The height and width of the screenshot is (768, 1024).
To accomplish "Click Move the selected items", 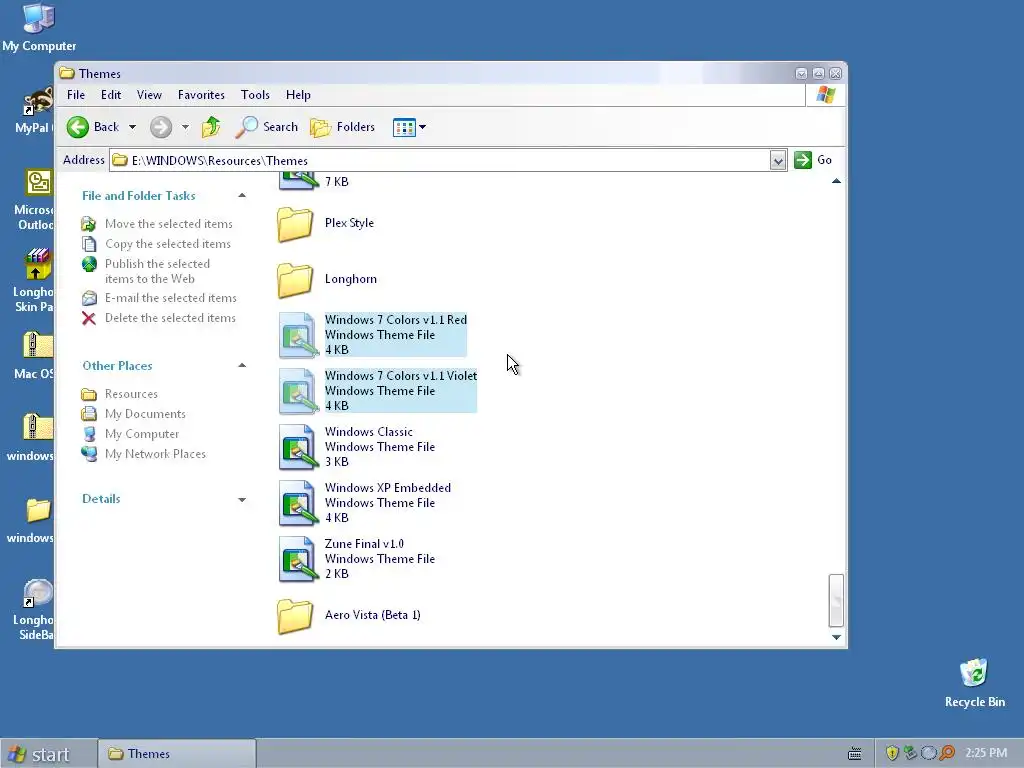I will [x=168, y=224].
